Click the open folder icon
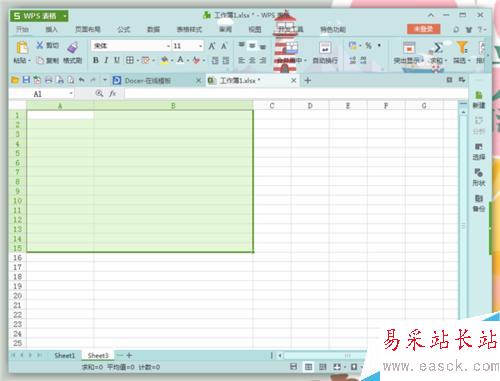Viewport: 500px width, 381px height. pyautogui.click(x=15, y=80)
